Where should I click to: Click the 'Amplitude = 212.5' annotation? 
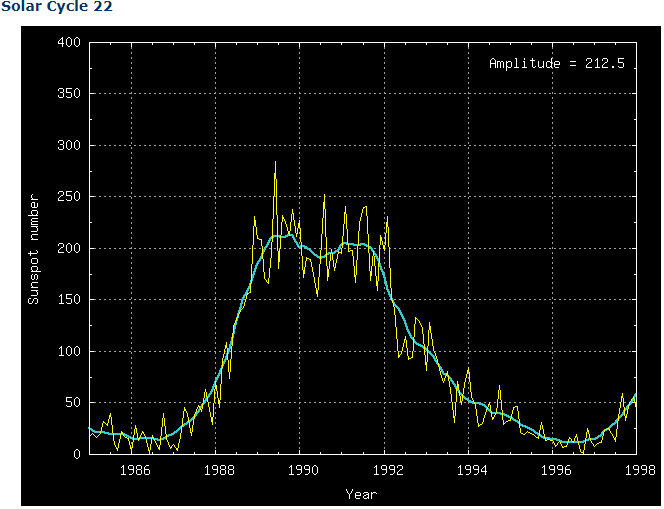click(x=557, y=64)
